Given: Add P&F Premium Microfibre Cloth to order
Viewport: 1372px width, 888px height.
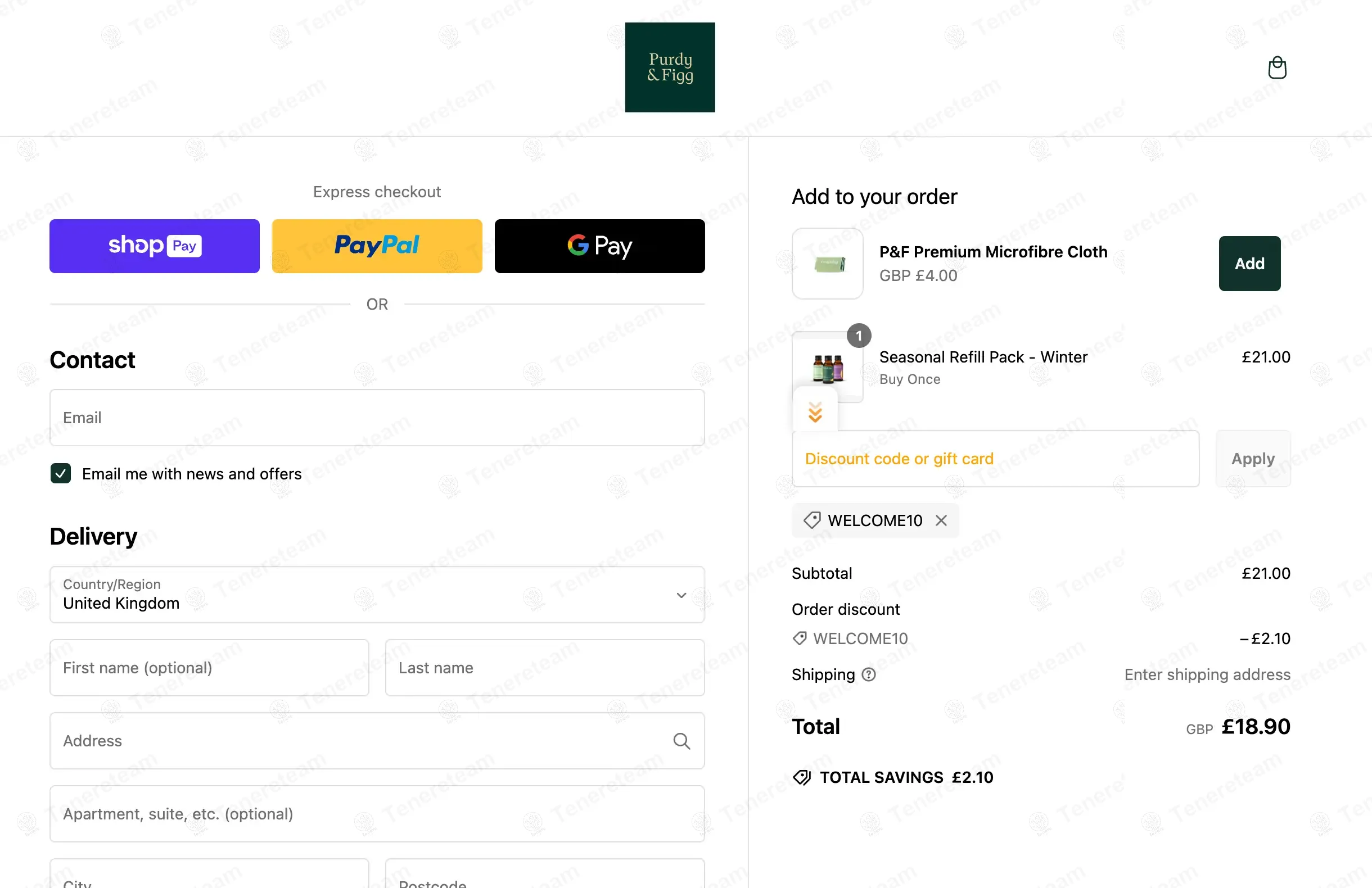Looking at the screenshot, I should click(1249, 264).
